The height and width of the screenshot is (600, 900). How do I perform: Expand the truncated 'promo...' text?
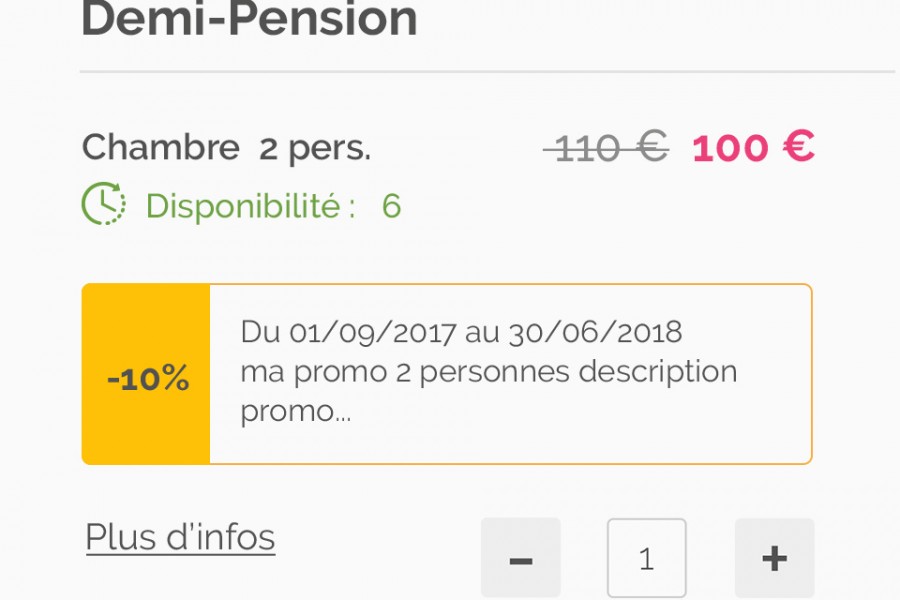(295, 411)
